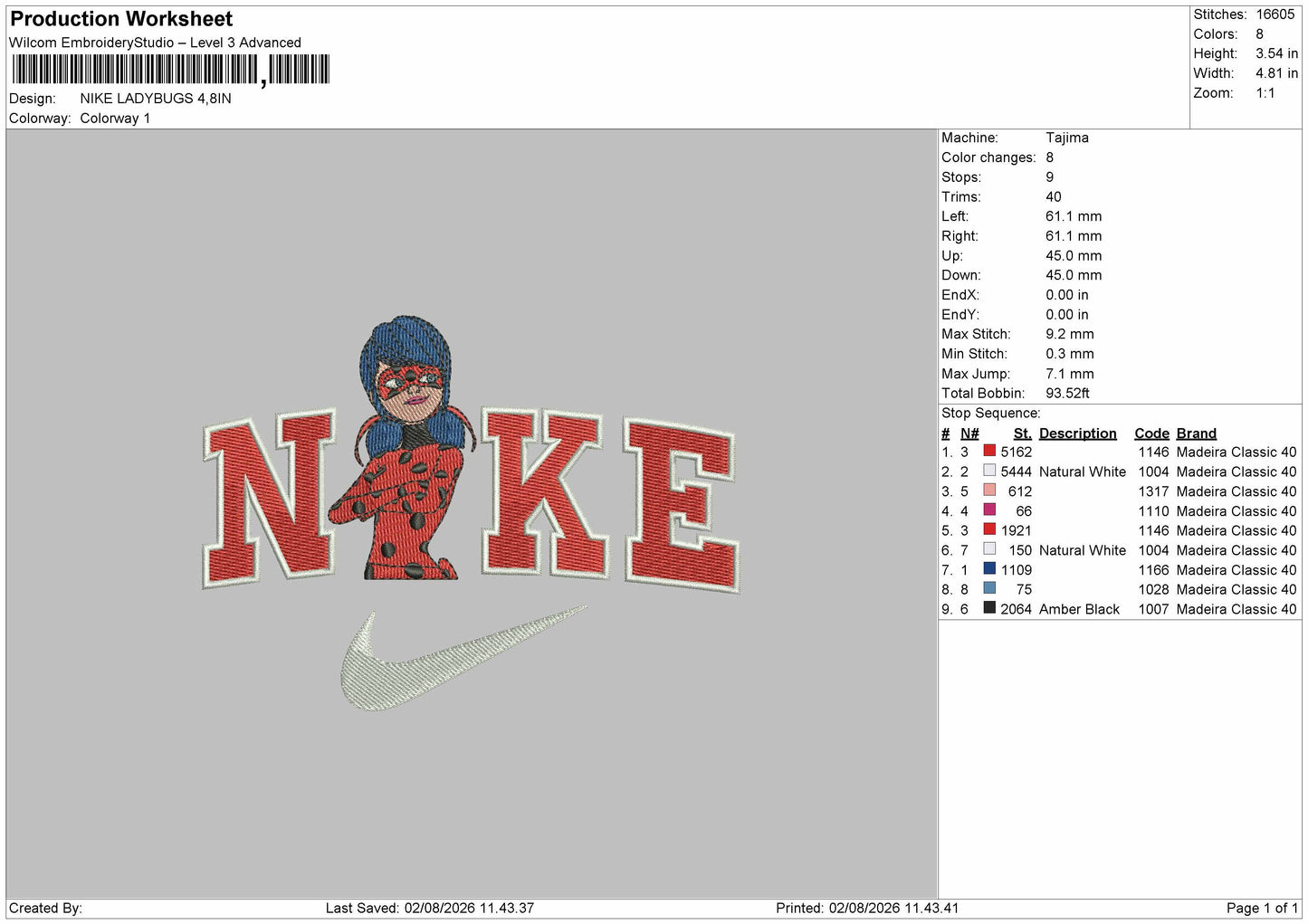
Task: Click the Amber Black description
Action: 1079,609
